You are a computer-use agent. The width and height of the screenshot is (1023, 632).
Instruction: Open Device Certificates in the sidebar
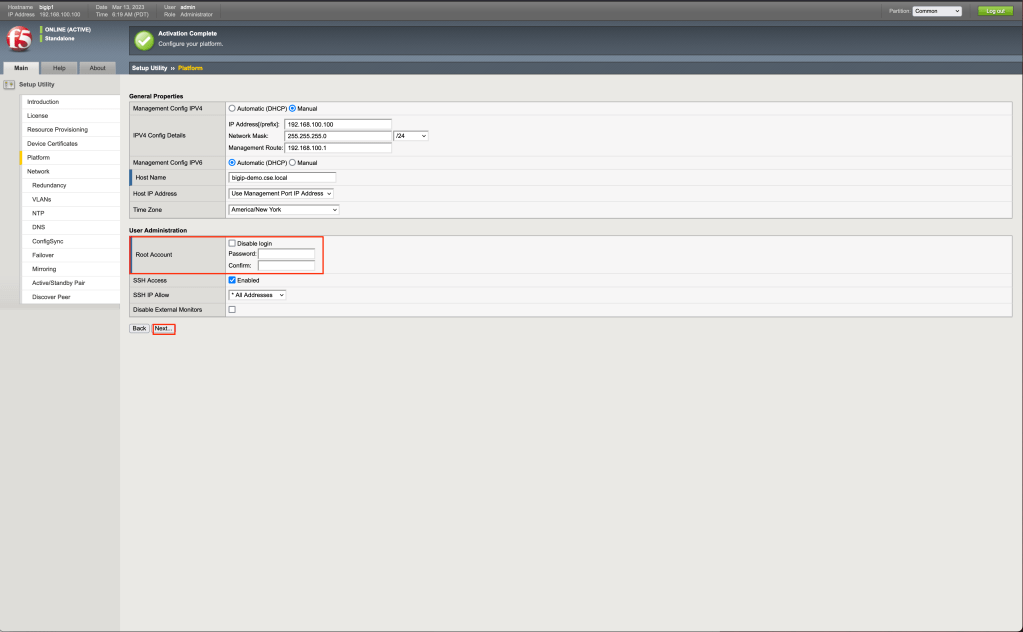click(x=52, y=144)
